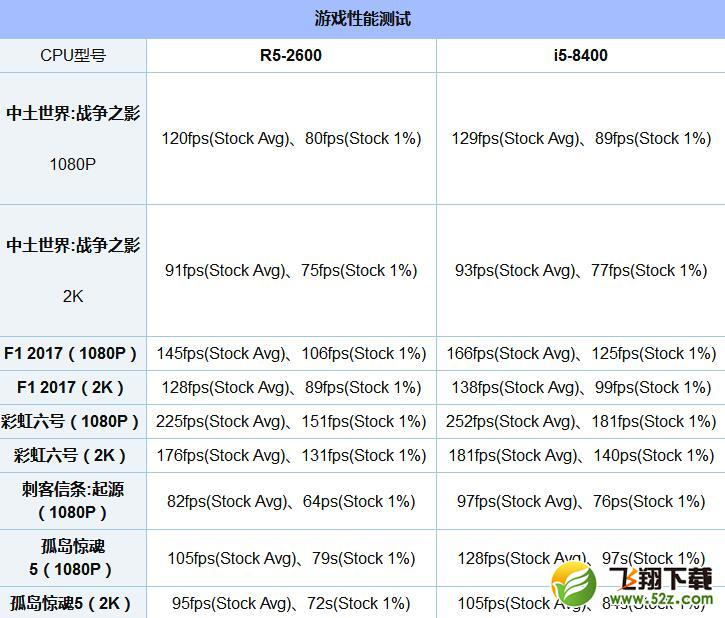This screenshot has width=725, height=618.
Task: Click the 128fps(Stock Avg)、97s(Stock 1%) cell
Action: pyautogui.click(x=581, y=558)
